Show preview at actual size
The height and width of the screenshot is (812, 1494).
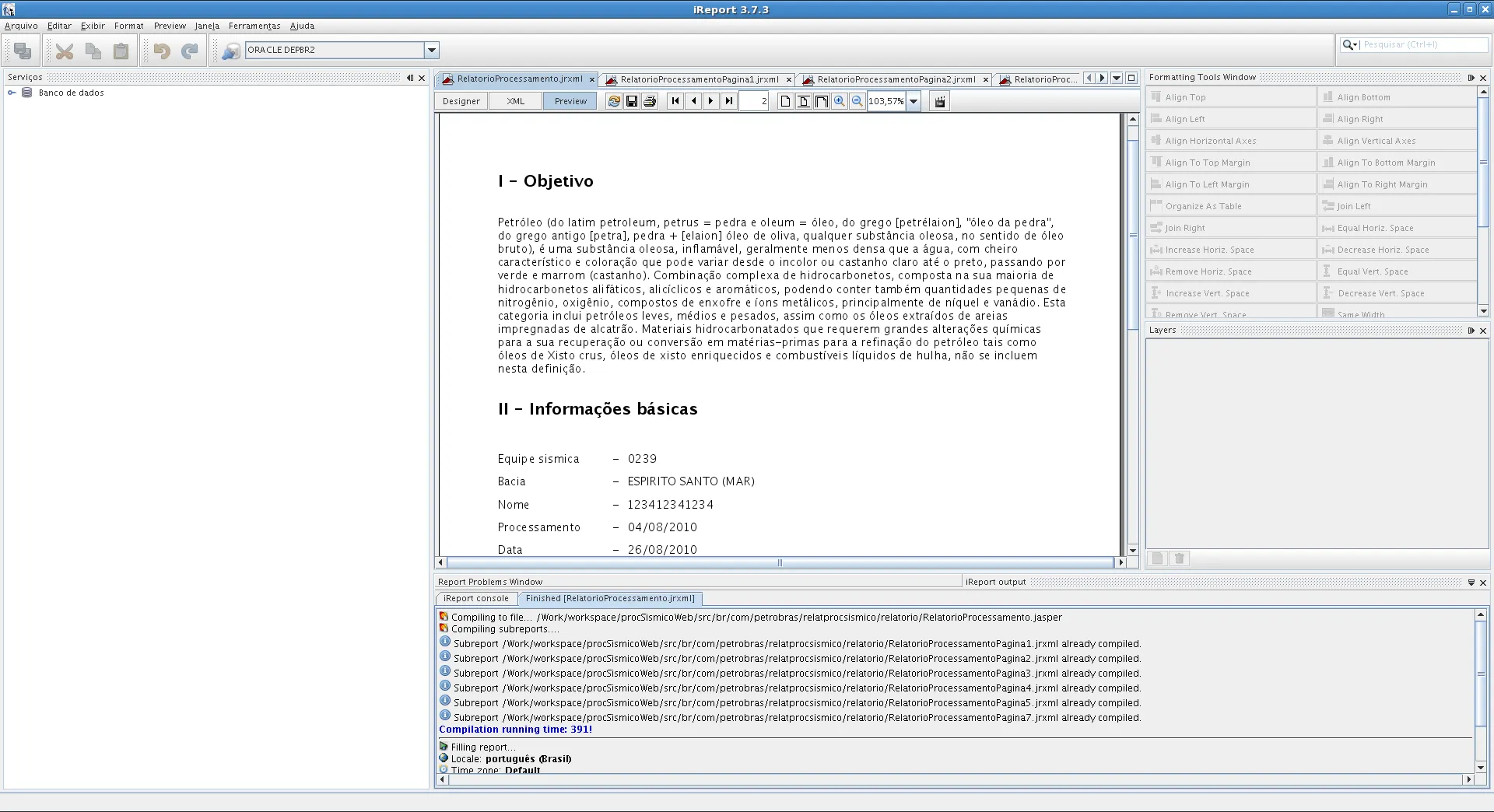click(785, 101)
